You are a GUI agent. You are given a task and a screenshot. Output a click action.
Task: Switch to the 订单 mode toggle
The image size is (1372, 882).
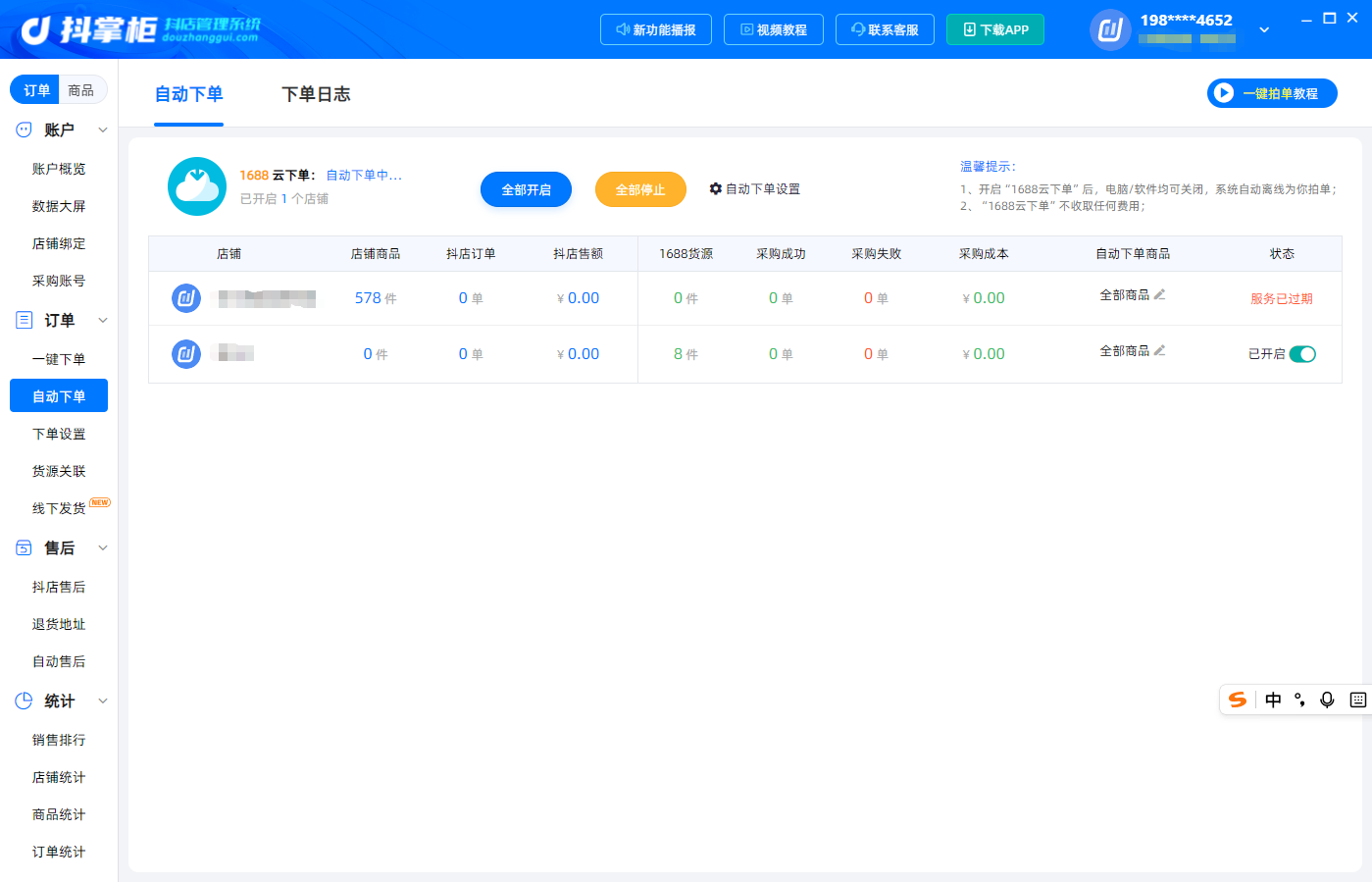point(35,90)
